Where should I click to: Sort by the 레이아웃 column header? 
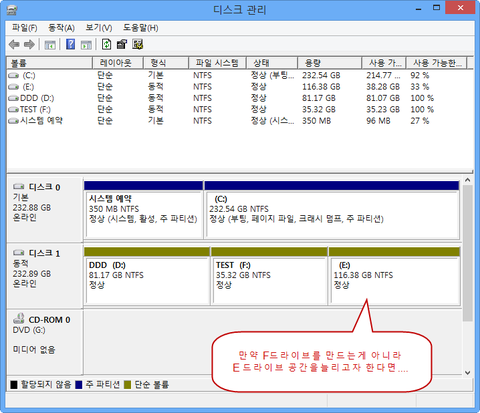click(118, 63)
